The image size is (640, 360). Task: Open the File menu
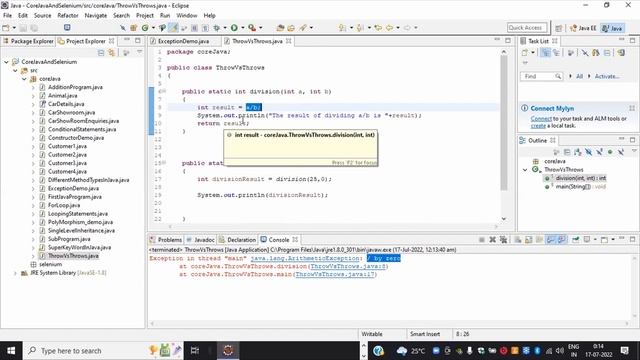pos(7,16)
